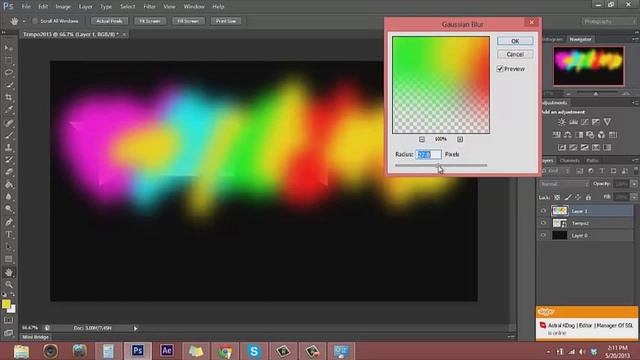640x360 pixels.
Task: Select the Path Selection tool
Action: point(9,247)
